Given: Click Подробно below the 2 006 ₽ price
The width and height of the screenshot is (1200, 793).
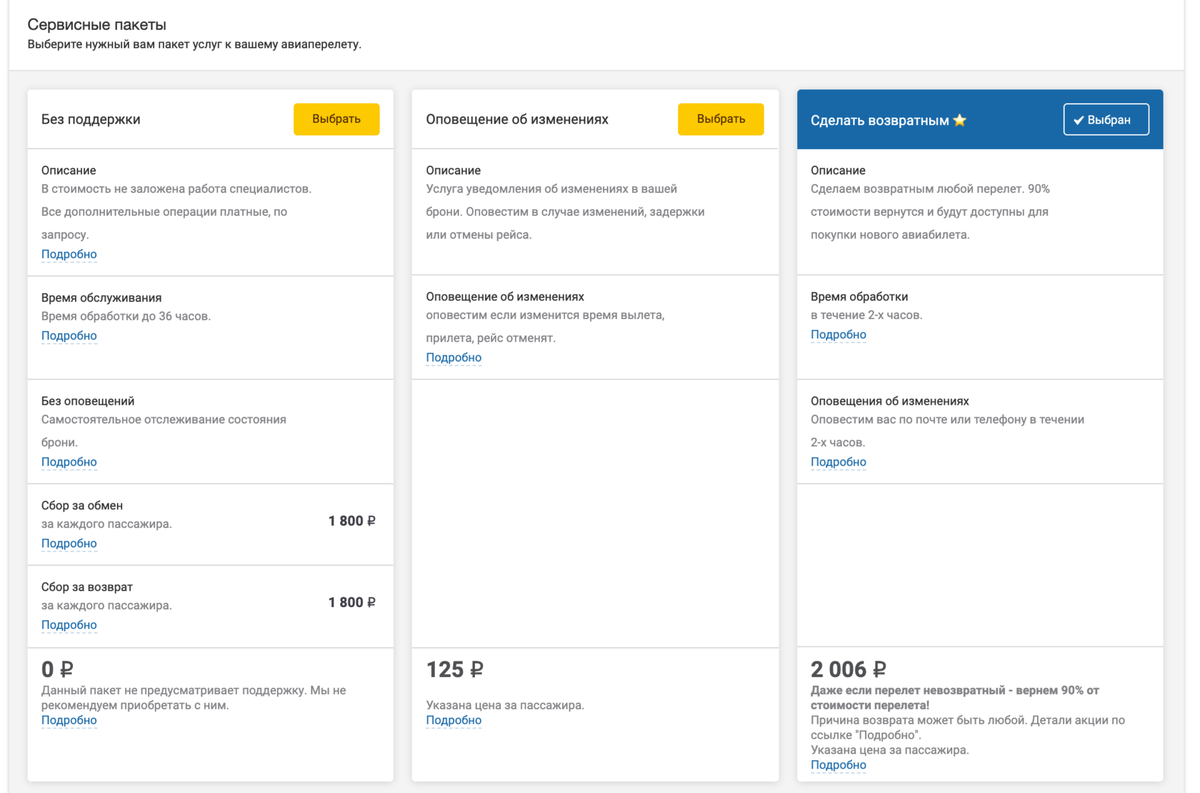Looking at the screenshot, I should [838, 765].
